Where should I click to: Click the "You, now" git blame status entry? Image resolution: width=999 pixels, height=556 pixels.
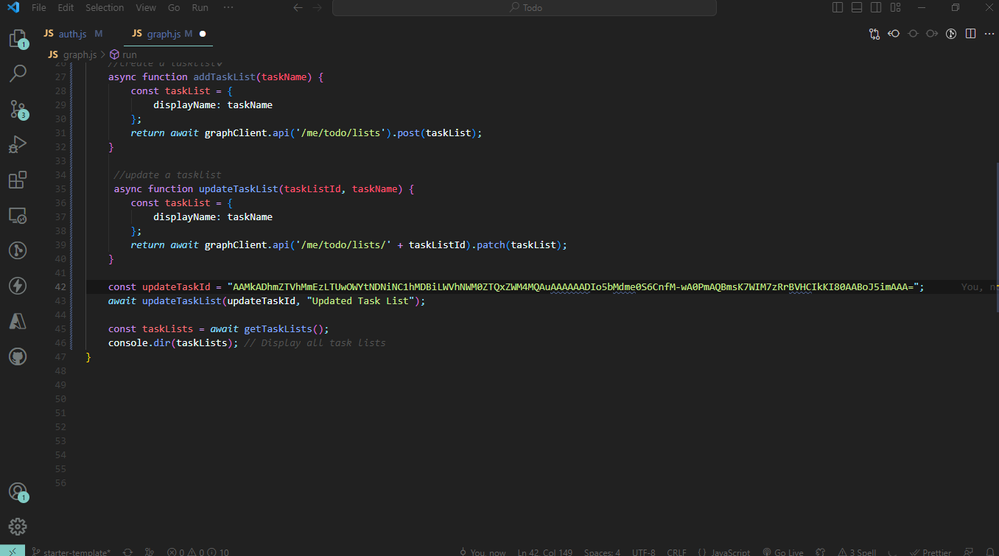pos(482,552)
